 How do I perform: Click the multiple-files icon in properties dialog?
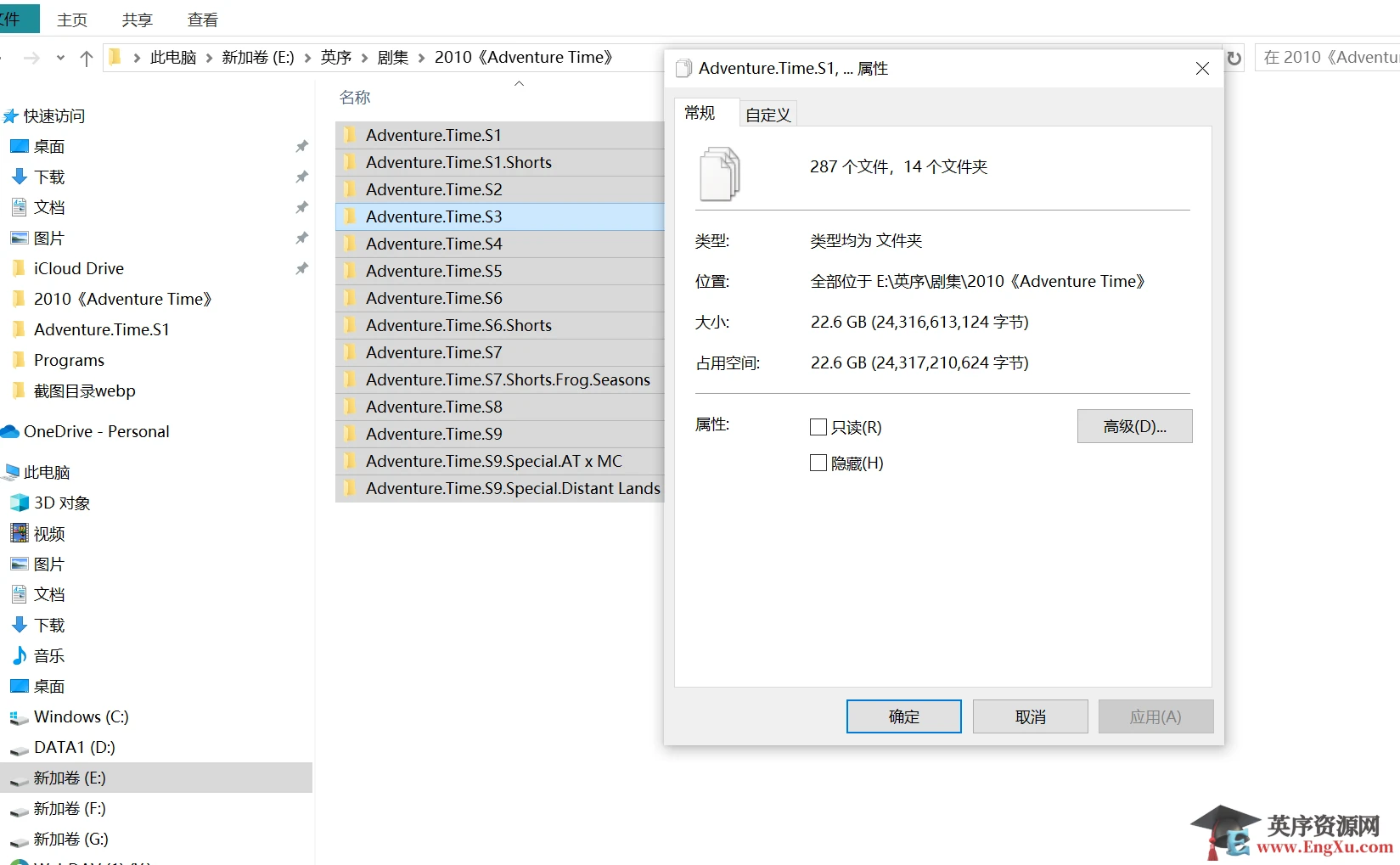(x=720, y=173)
